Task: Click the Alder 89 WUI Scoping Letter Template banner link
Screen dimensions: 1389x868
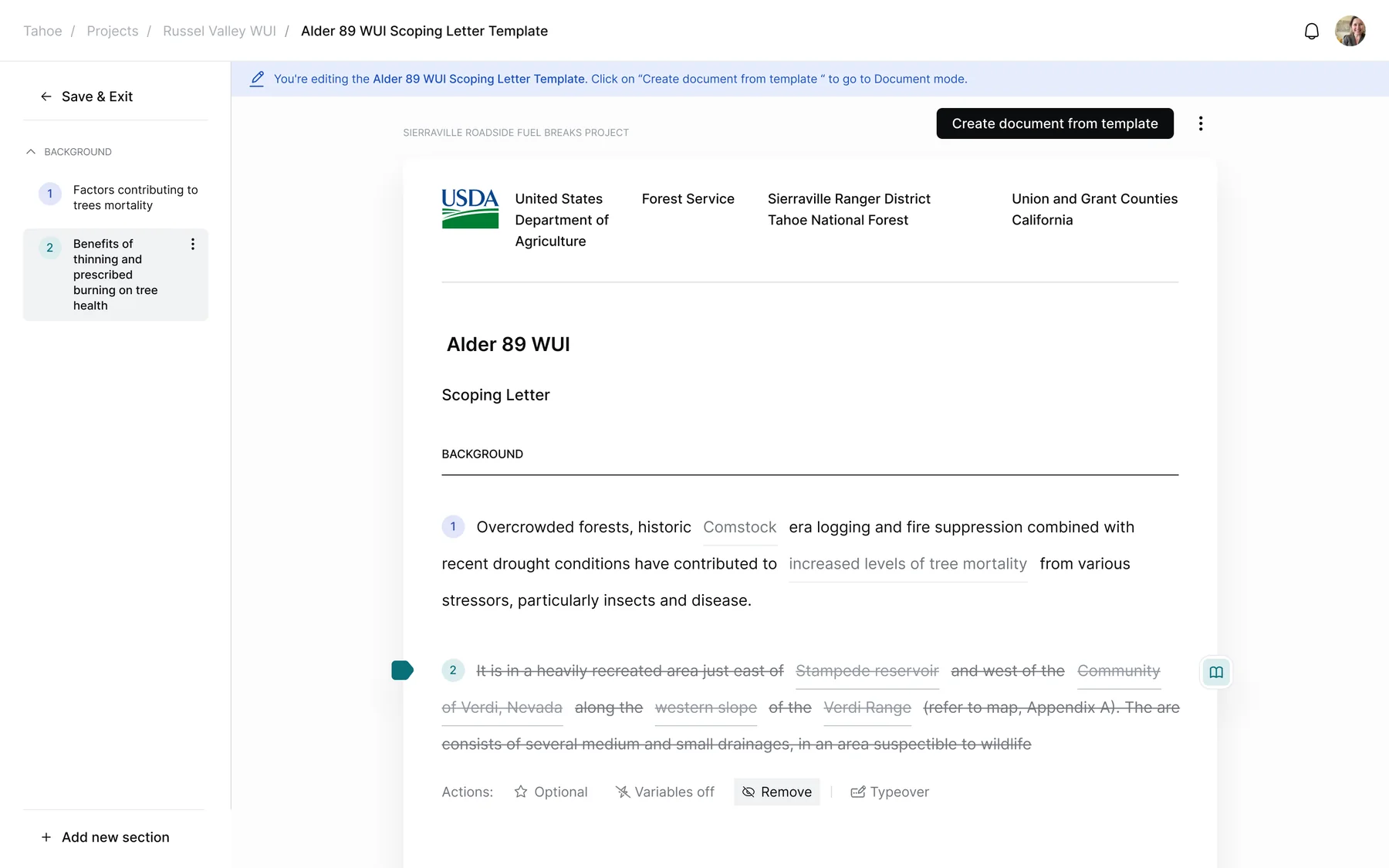Action: coord(478,79)
